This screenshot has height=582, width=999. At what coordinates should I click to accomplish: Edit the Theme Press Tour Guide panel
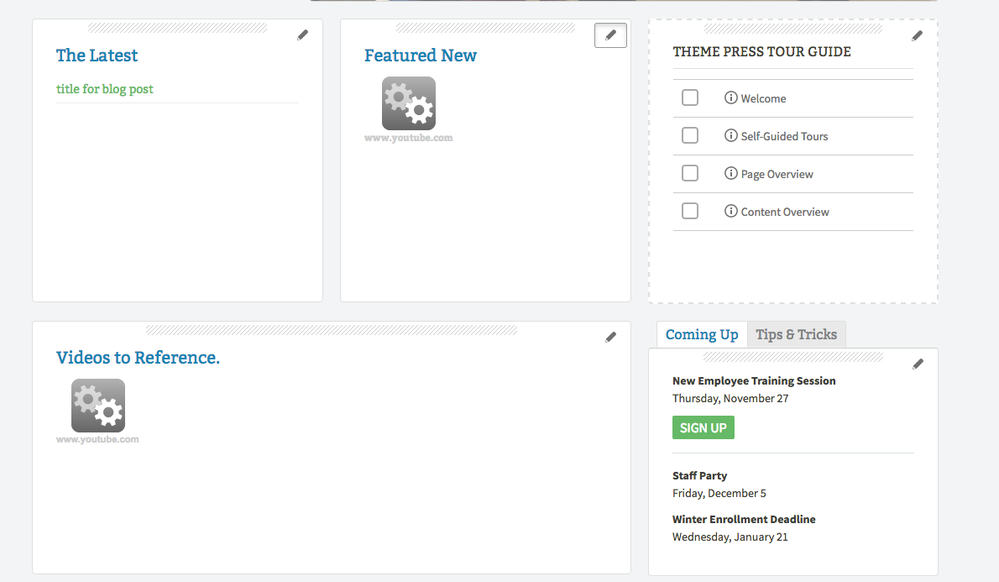pos(917,36)
